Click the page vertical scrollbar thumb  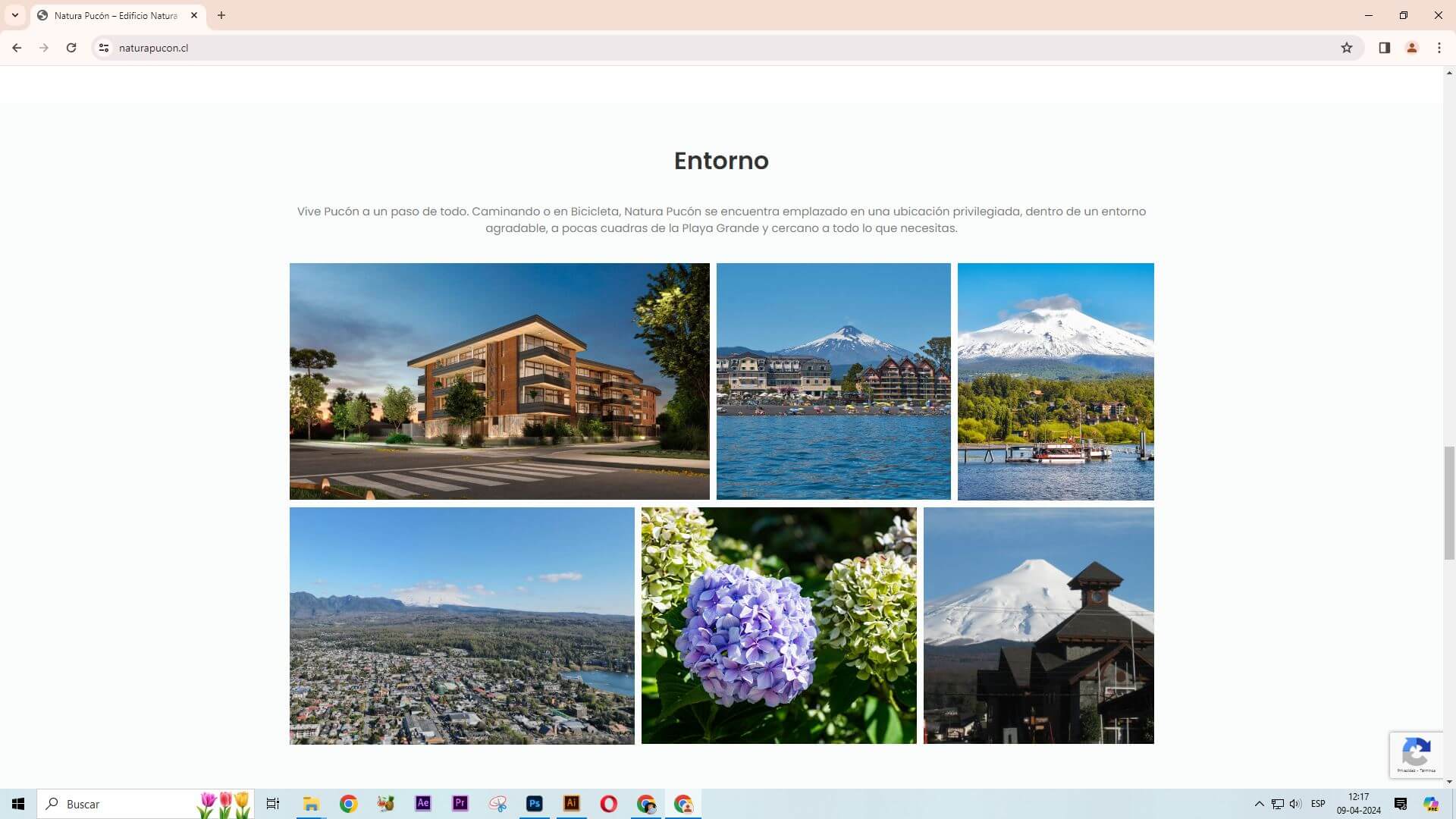[x=1449, y=503]
